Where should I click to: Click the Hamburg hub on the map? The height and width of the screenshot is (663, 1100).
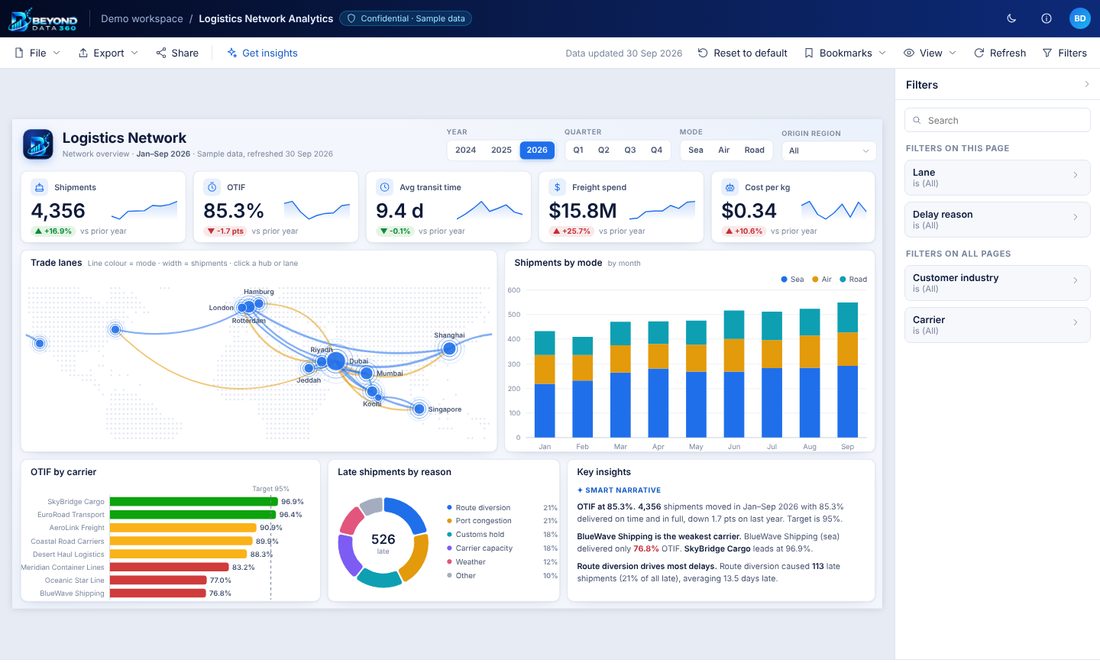259,303
